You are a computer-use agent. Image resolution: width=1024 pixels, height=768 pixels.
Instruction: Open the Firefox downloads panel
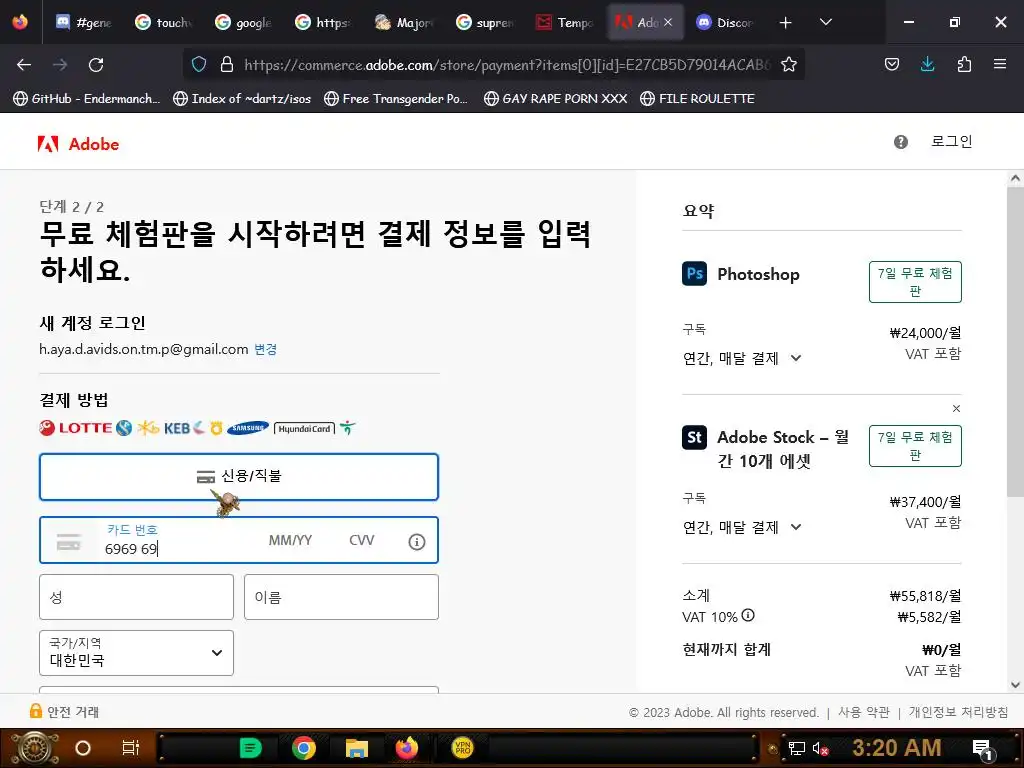[x=927, y=64]
